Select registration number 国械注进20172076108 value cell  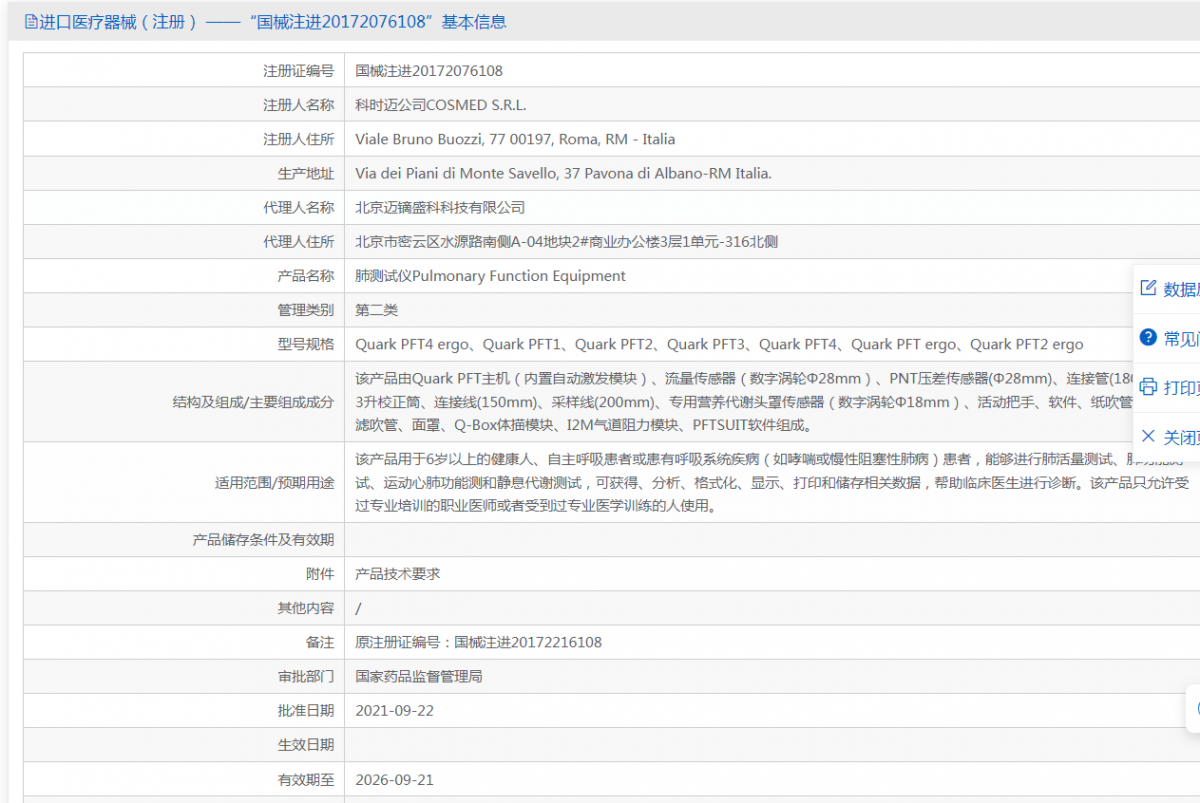tap(429, 71)
